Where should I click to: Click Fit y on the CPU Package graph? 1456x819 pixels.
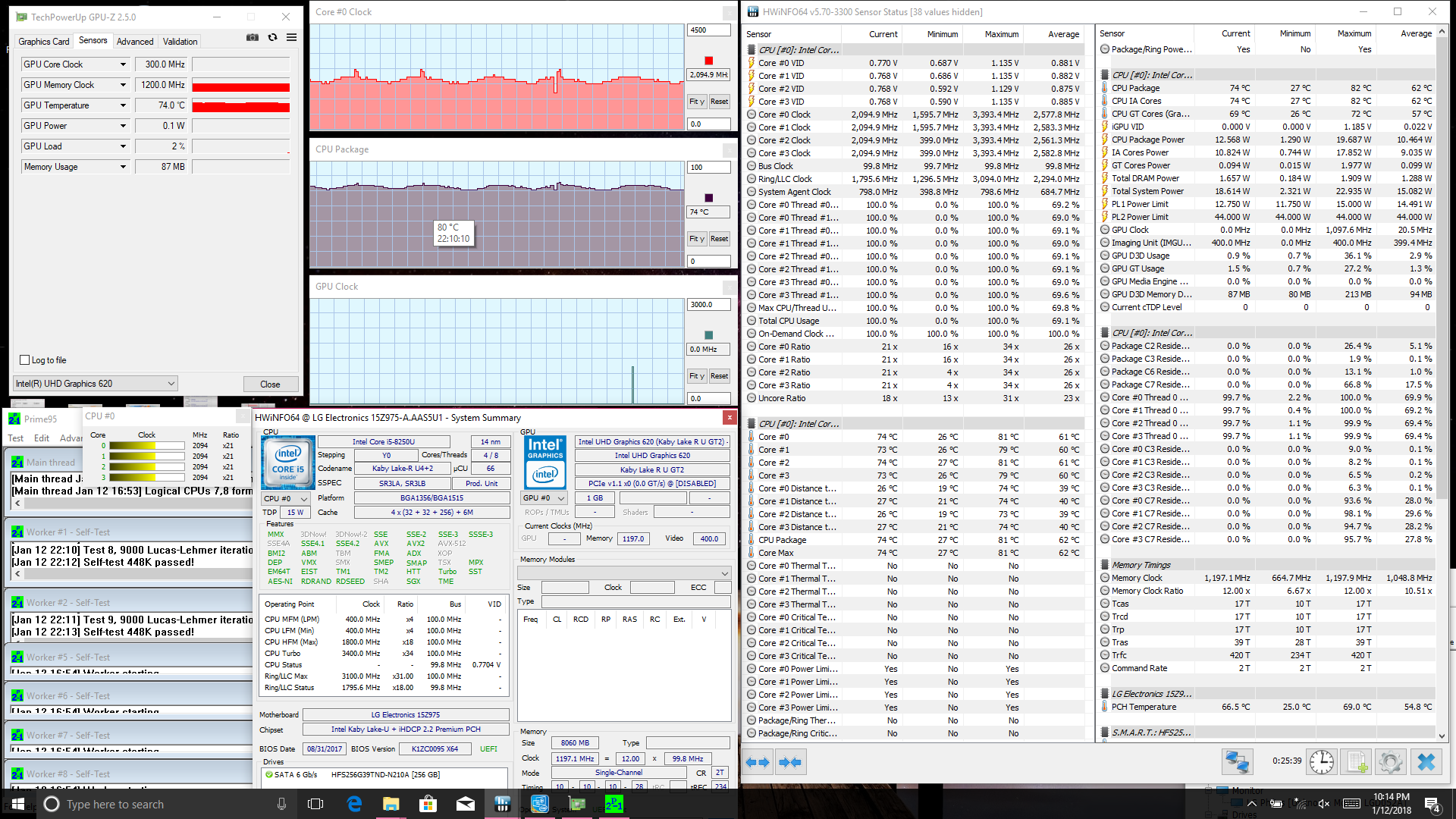(x=697, y=239)
